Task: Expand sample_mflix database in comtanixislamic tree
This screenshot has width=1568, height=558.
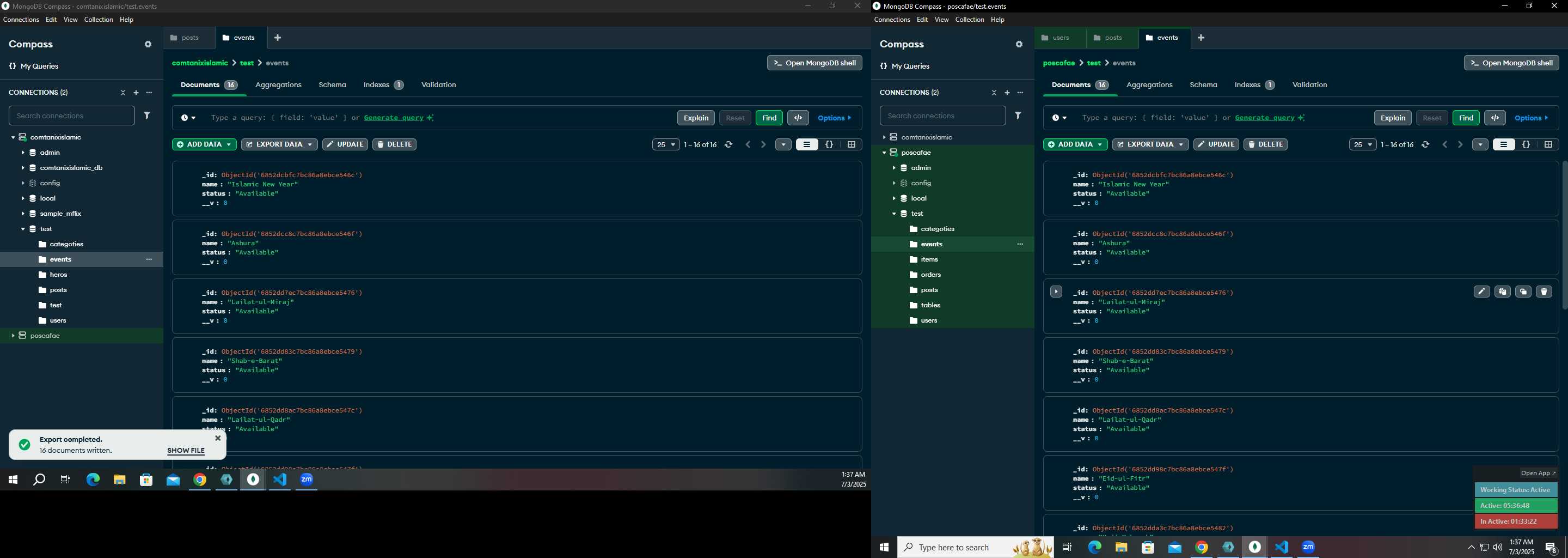Action: point(22,214)
